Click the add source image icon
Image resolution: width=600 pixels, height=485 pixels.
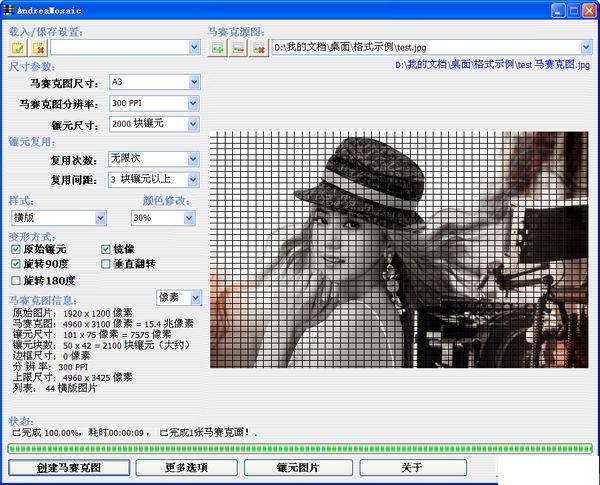(x=217, y=47)
